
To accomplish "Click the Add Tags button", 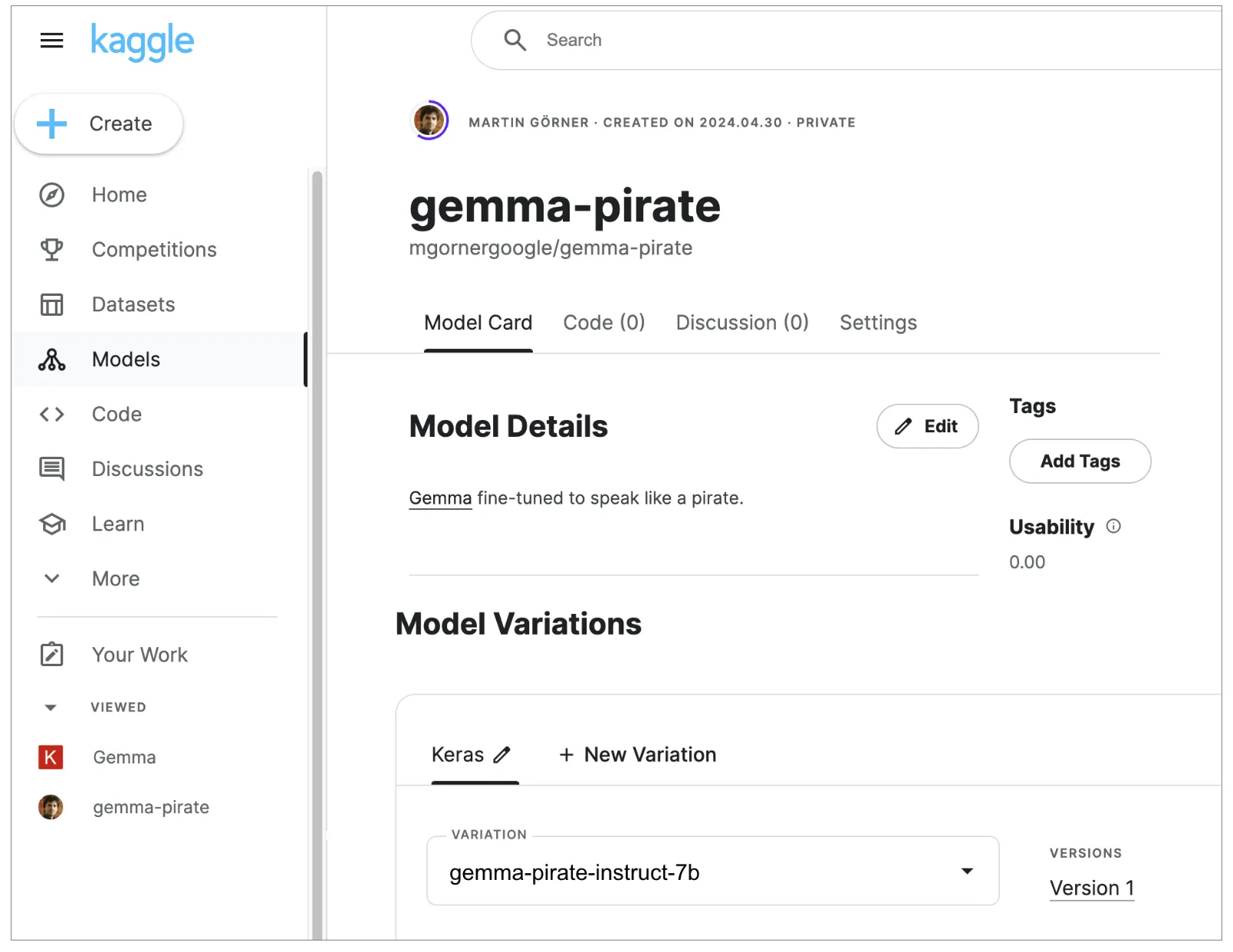I will [1080, 461].
